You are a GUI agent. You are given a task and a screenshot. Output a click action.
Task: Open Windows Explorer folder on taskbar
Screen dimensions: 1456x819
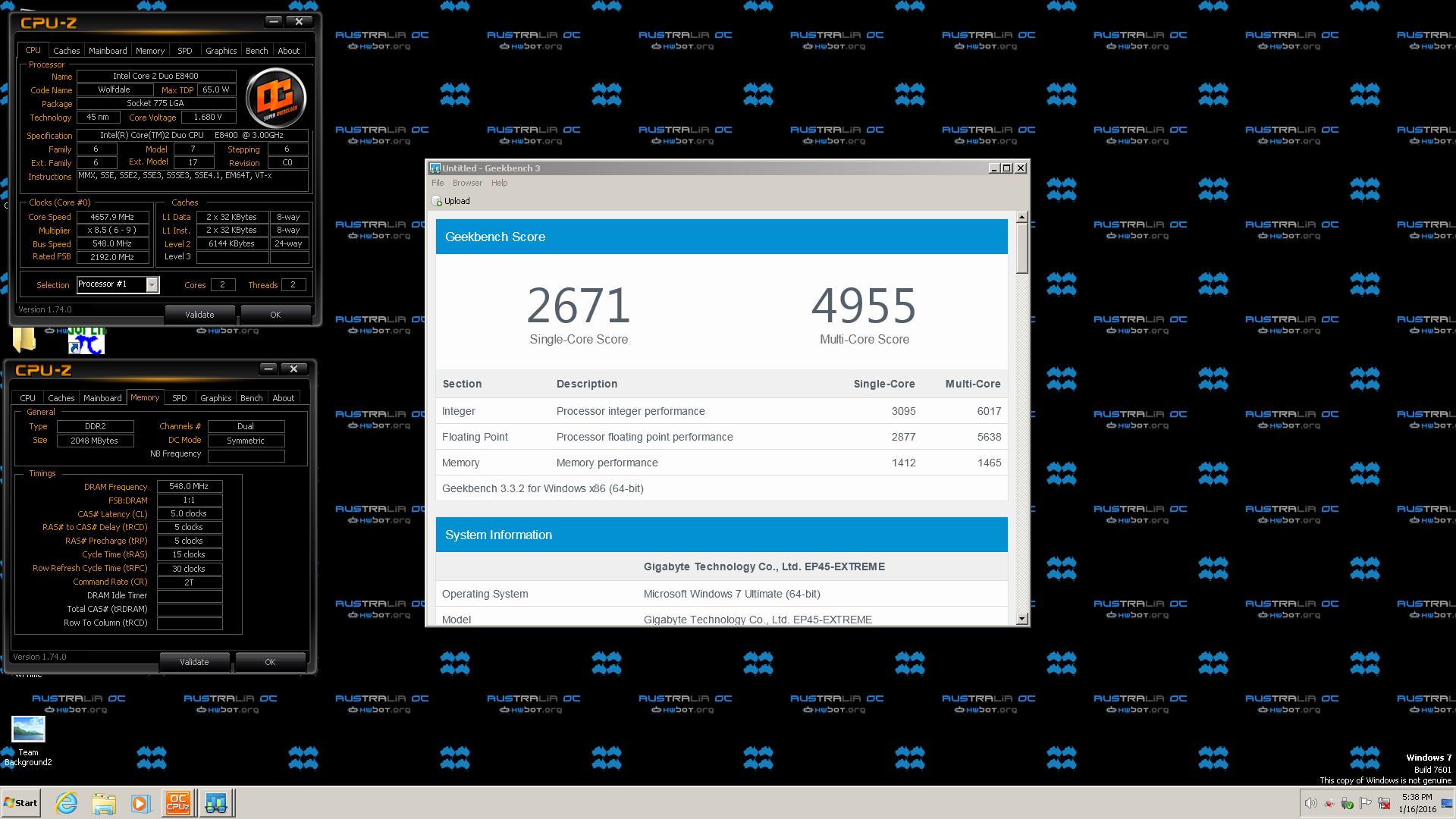click(x=104, y=803)
